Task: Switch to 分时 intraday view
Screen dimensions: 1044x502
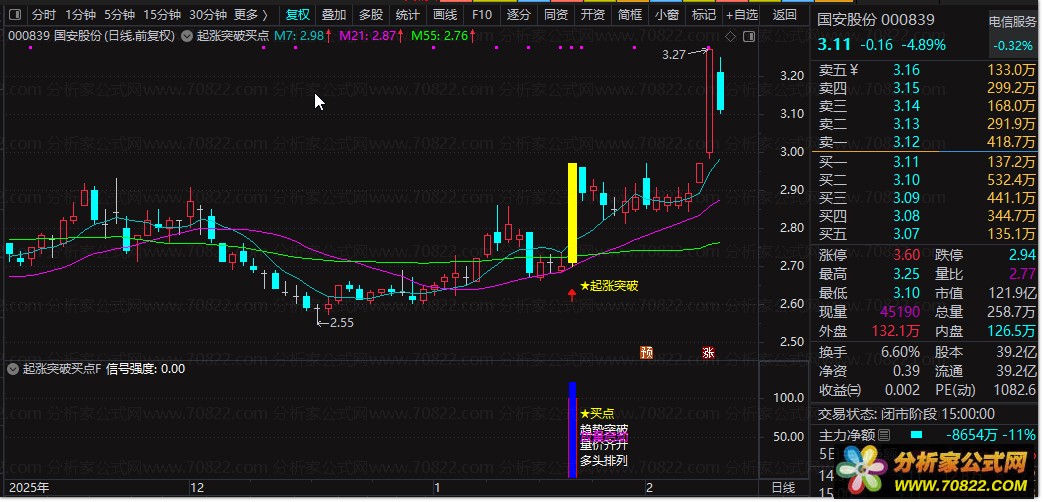Action: click(x=44, y=14)
